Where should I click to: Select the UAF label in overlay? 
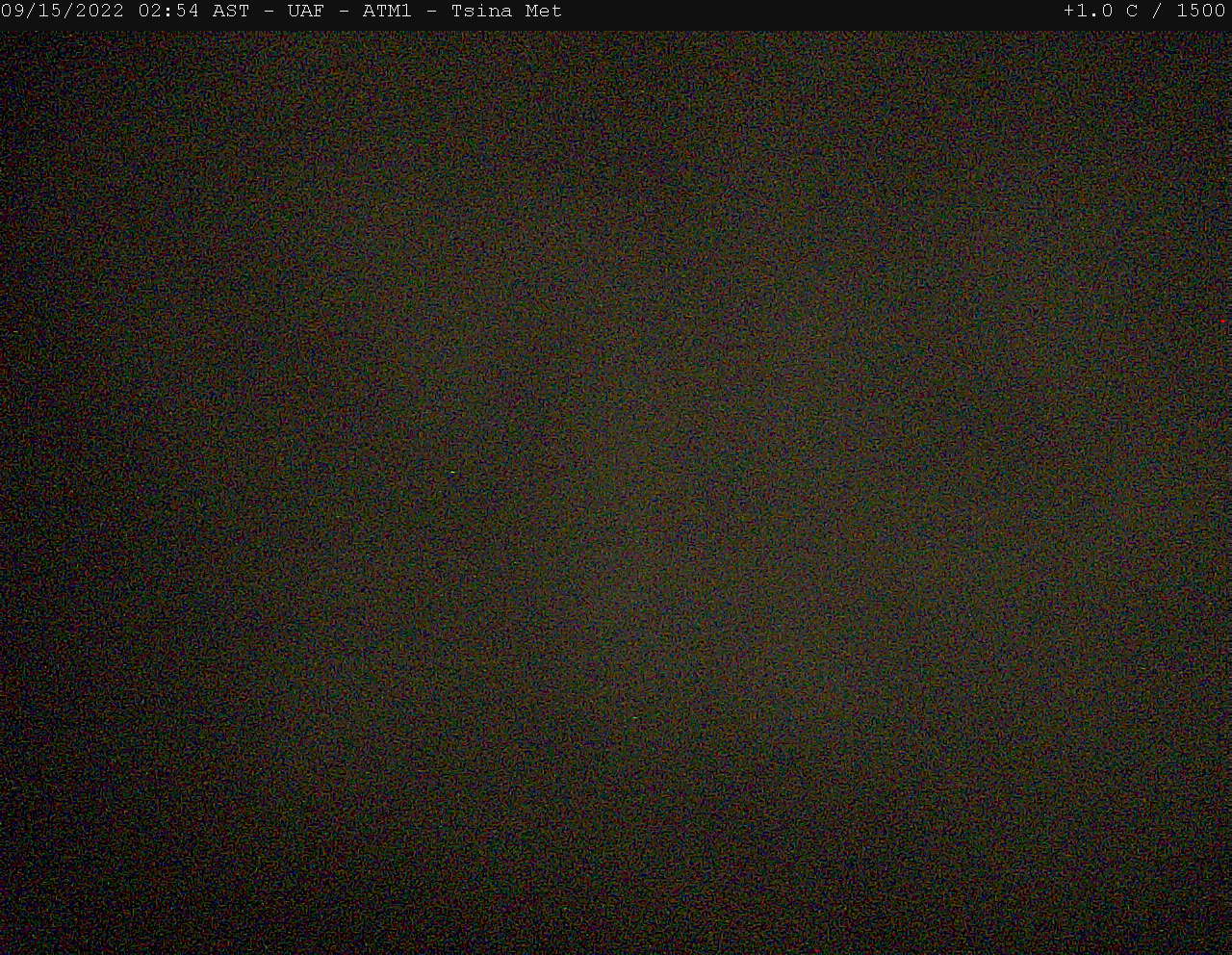(x=306, y=12)
